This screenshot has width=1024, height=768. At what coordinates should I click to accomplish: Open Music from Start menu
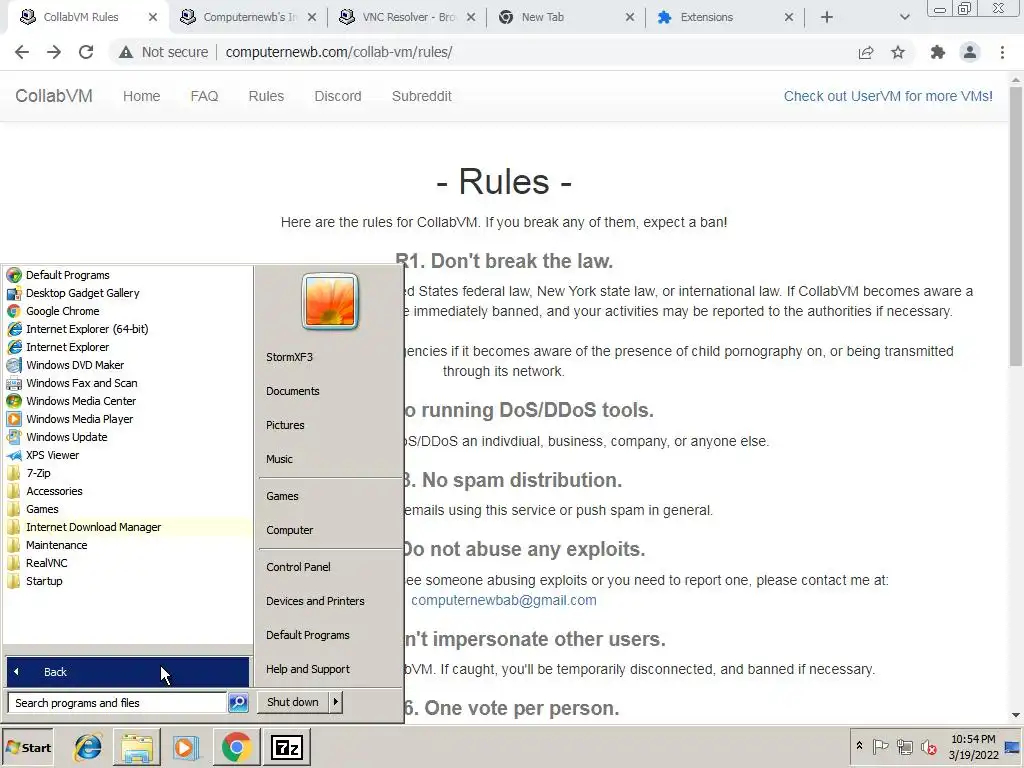click(x=280, y=459)
